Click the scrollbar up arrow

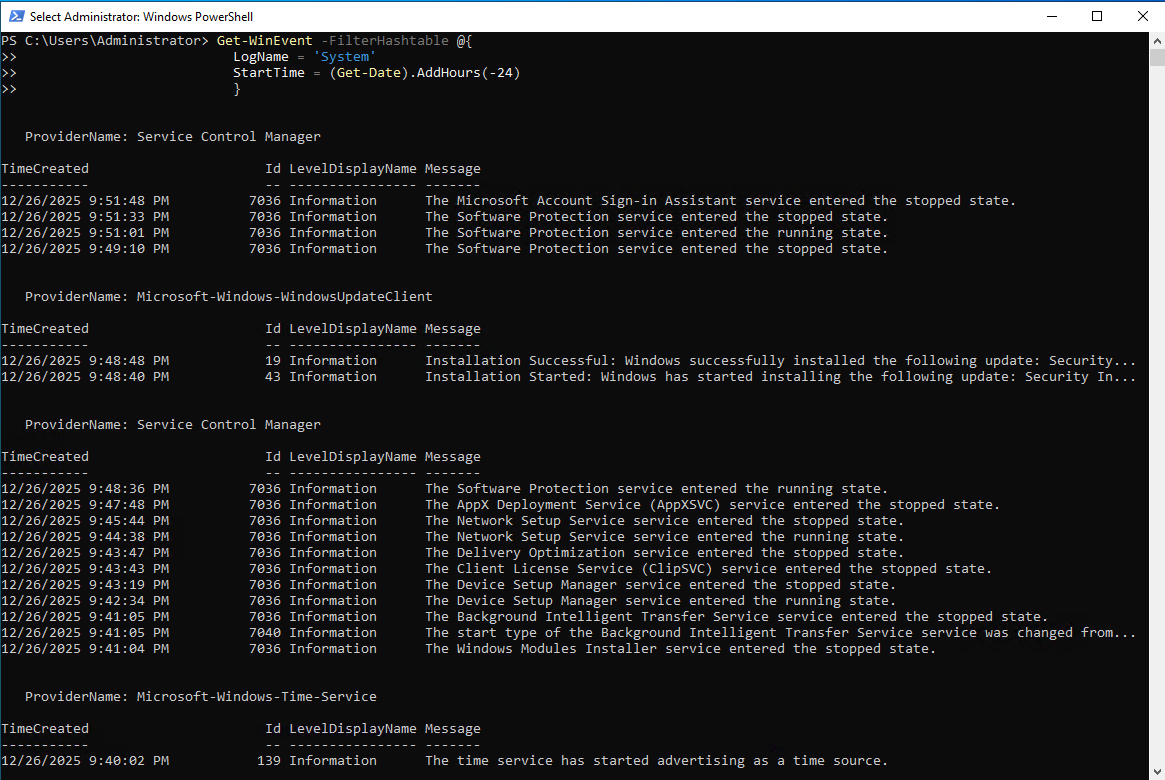(x=1156, y=41)
